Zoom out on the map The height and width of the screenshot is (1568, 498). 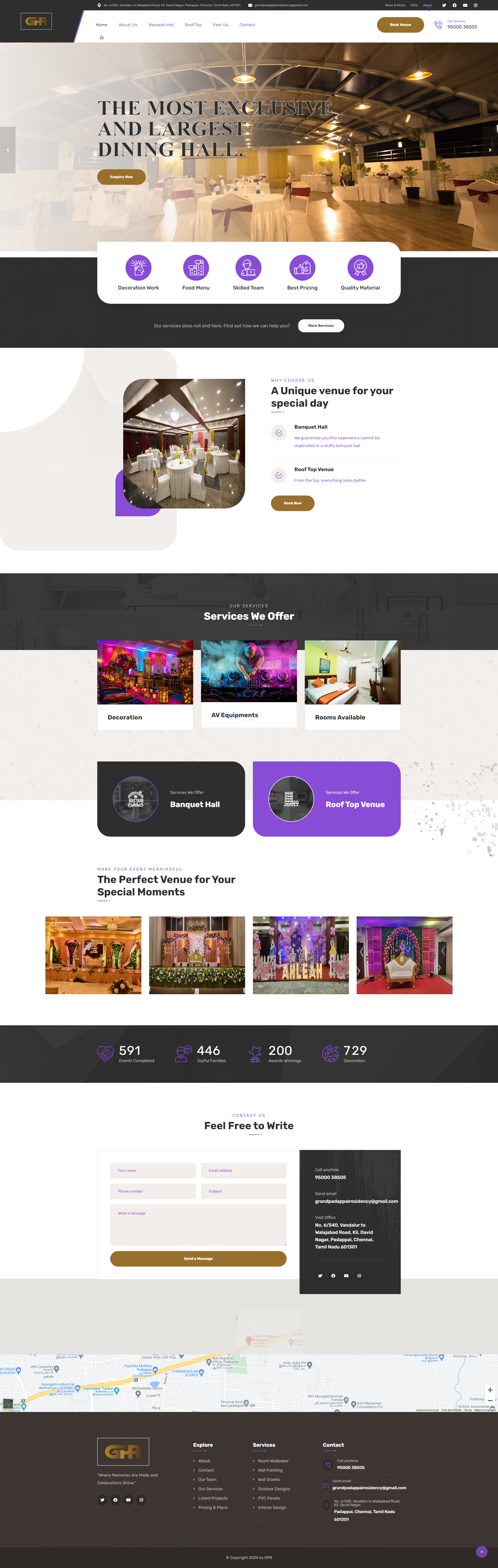(490, 1401)
